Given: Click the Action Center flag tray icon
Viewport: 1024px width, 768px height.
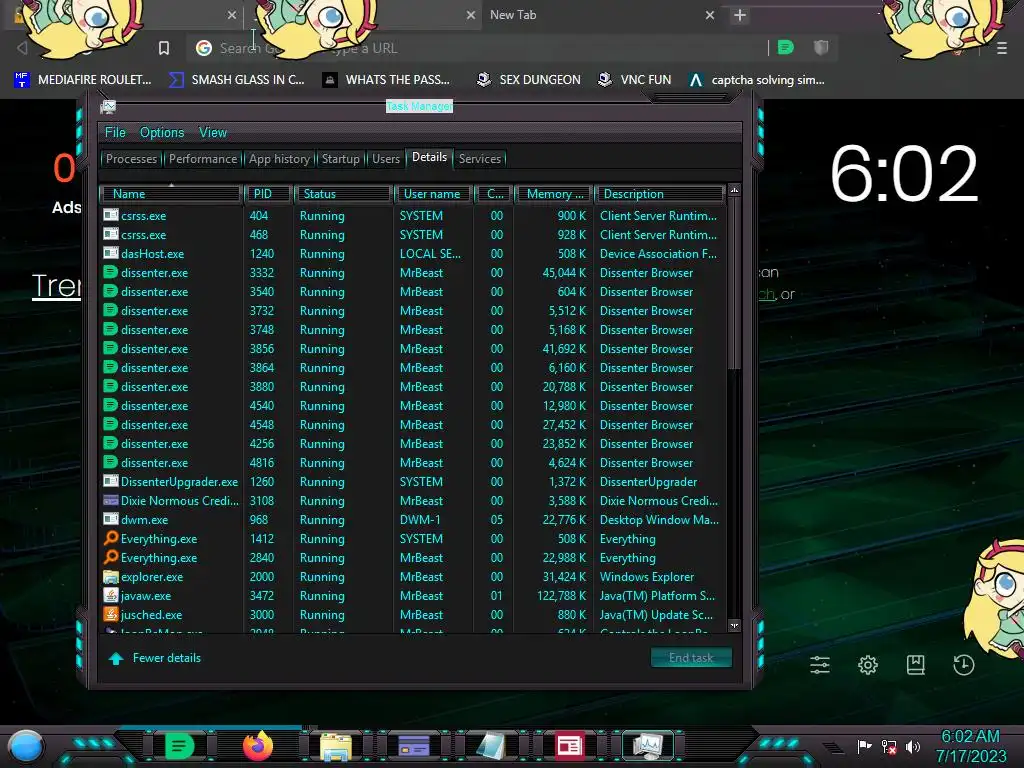Looking at the screenshot, I should click(x=864, y=746).
